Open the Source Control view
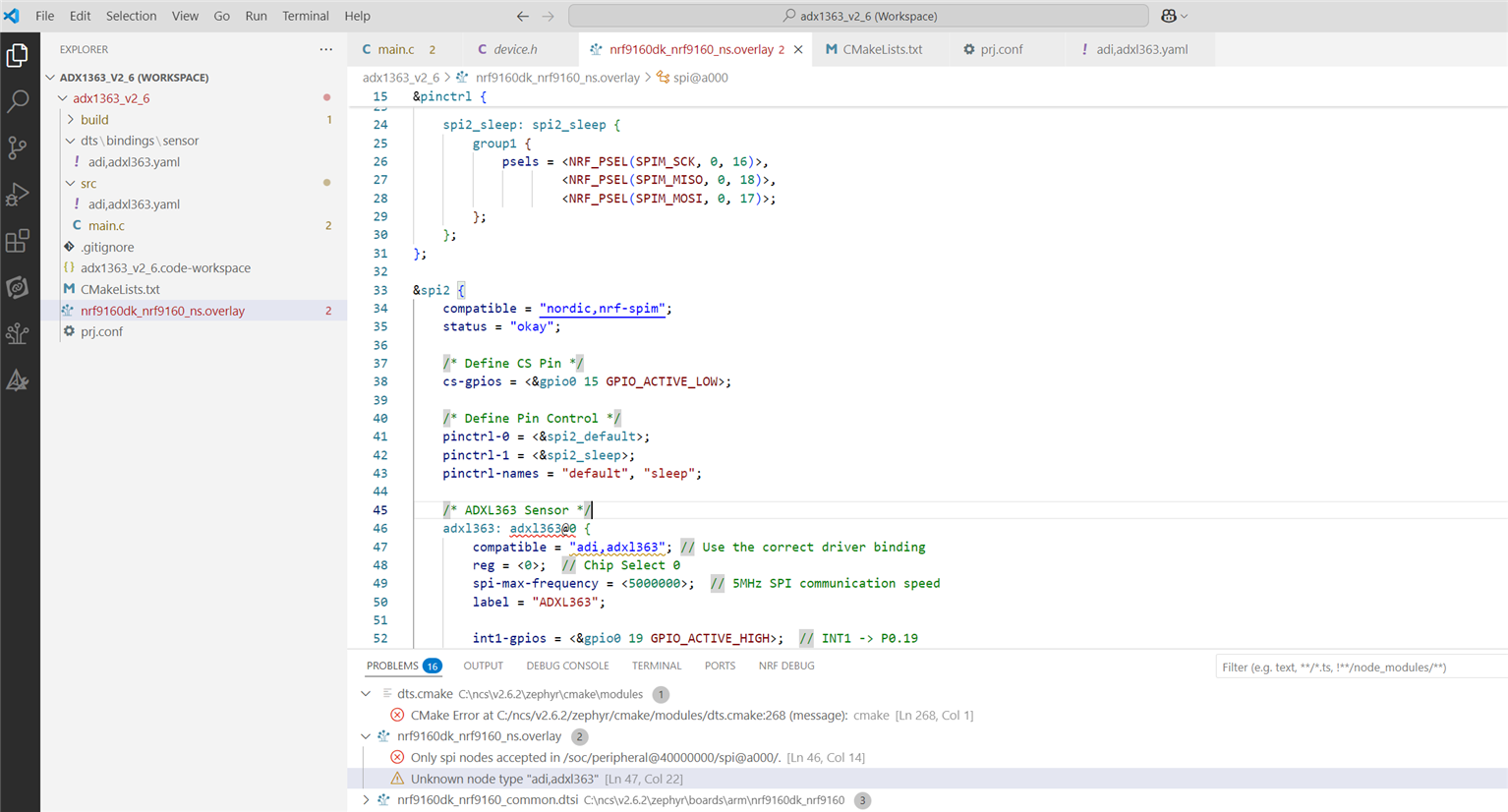1508x812 pixels. click(18, 147)
